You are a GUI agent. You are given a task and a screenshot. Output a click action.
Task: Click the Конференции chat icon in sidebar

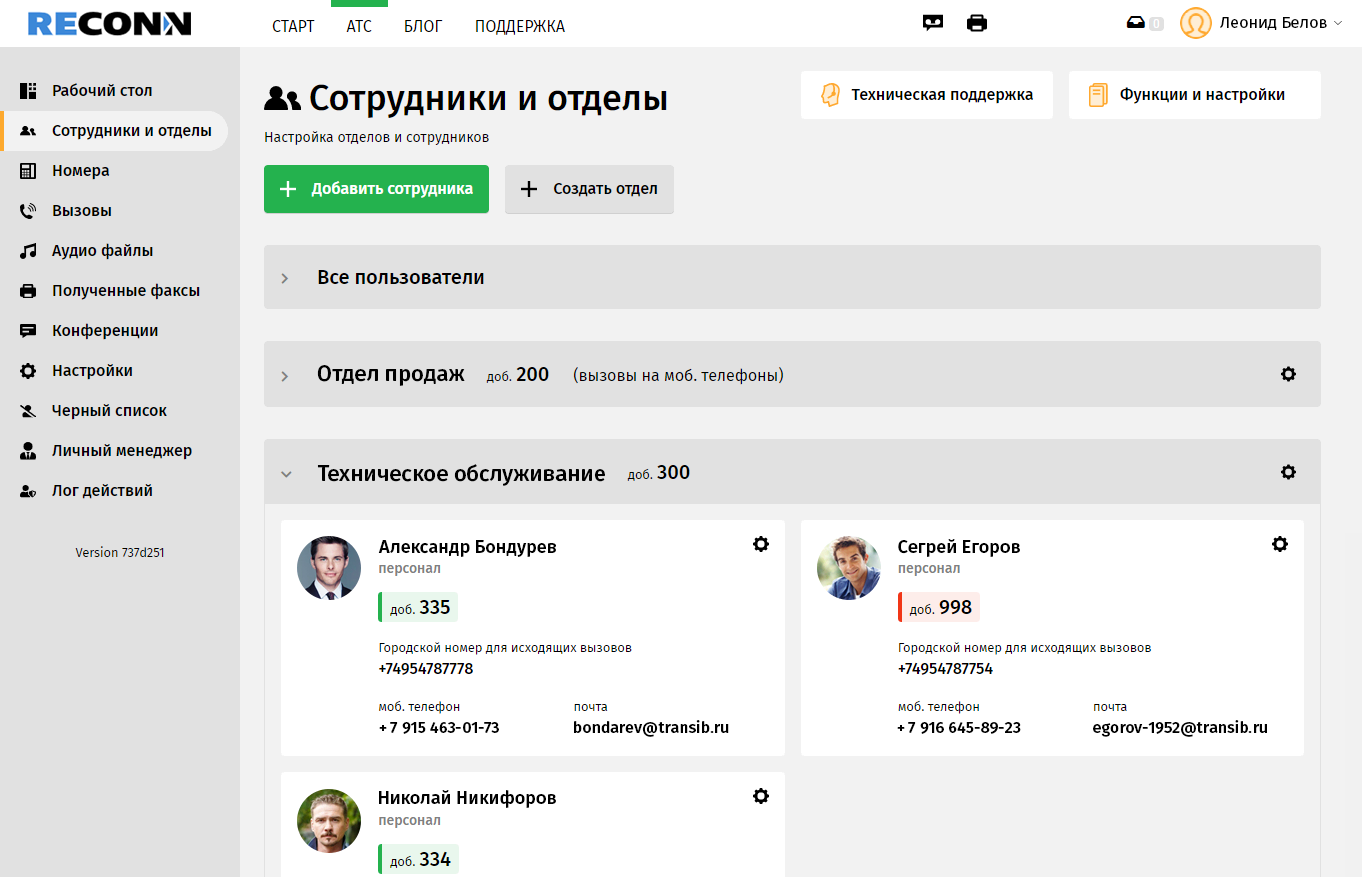(29, 331)
